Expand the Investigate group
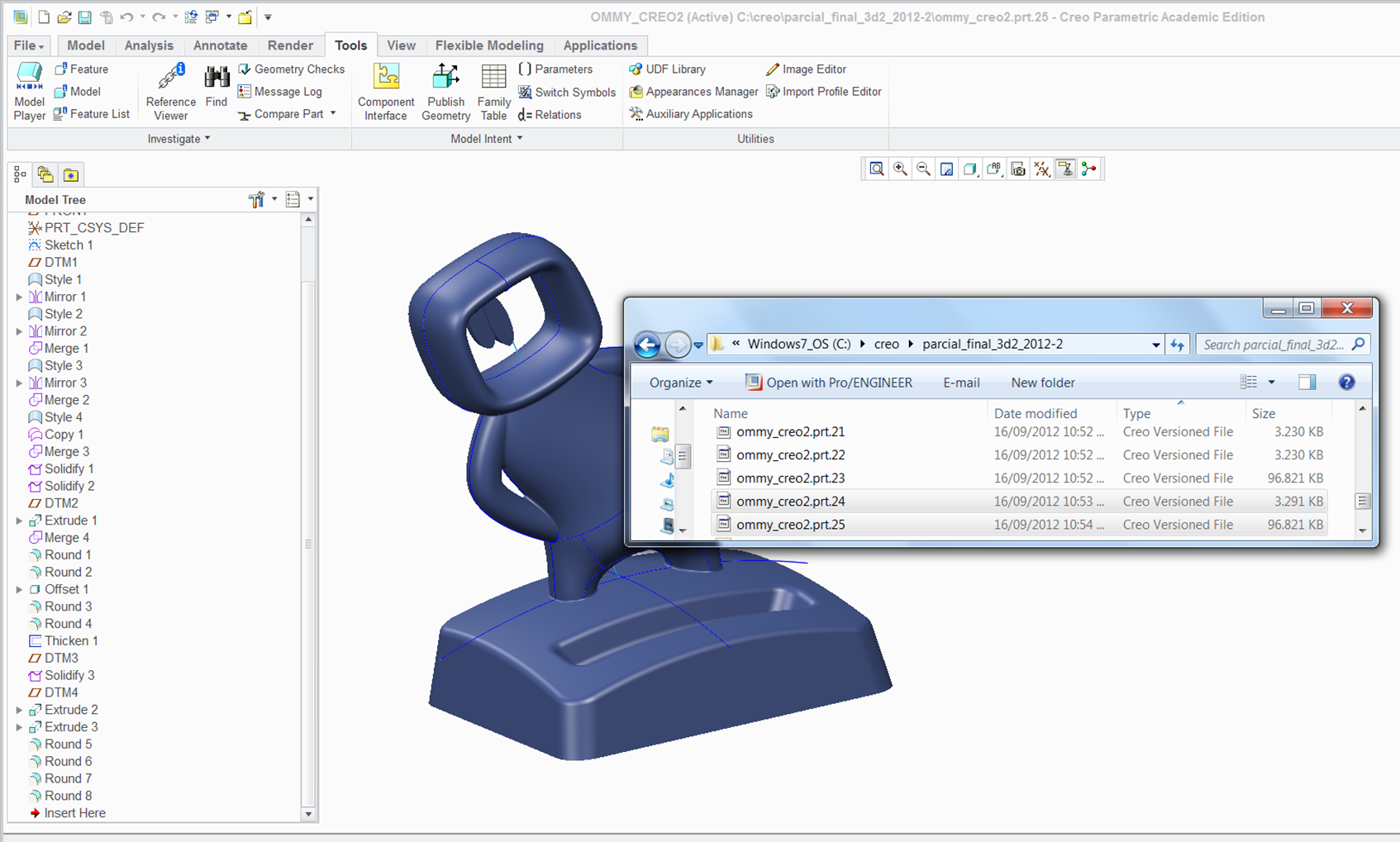1400x842 pixels. coord(179,139)
